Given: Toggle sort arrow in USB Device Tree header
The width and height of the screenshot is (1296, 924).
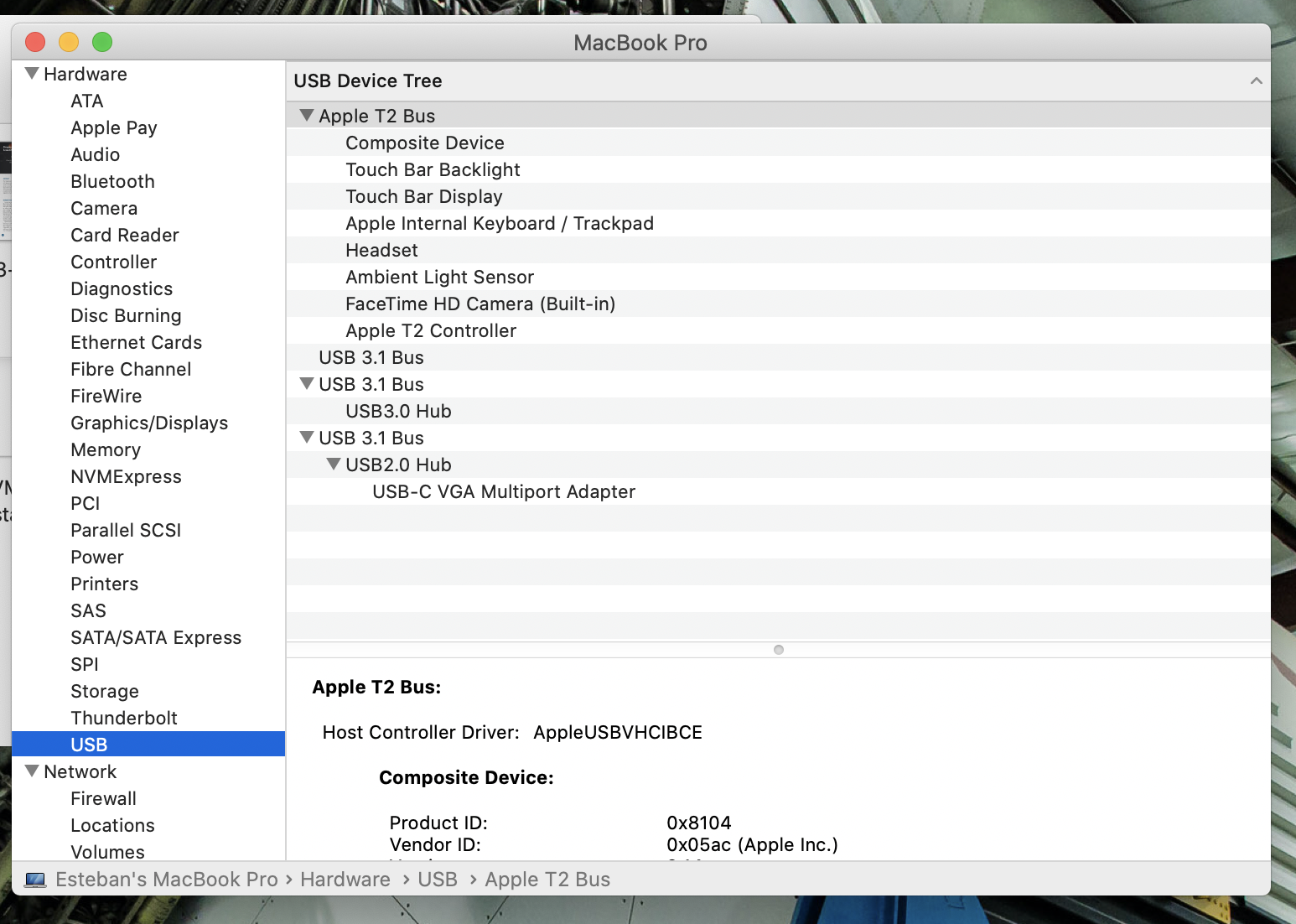Looking at the screenshot, I should click(x=1256, y=81).
